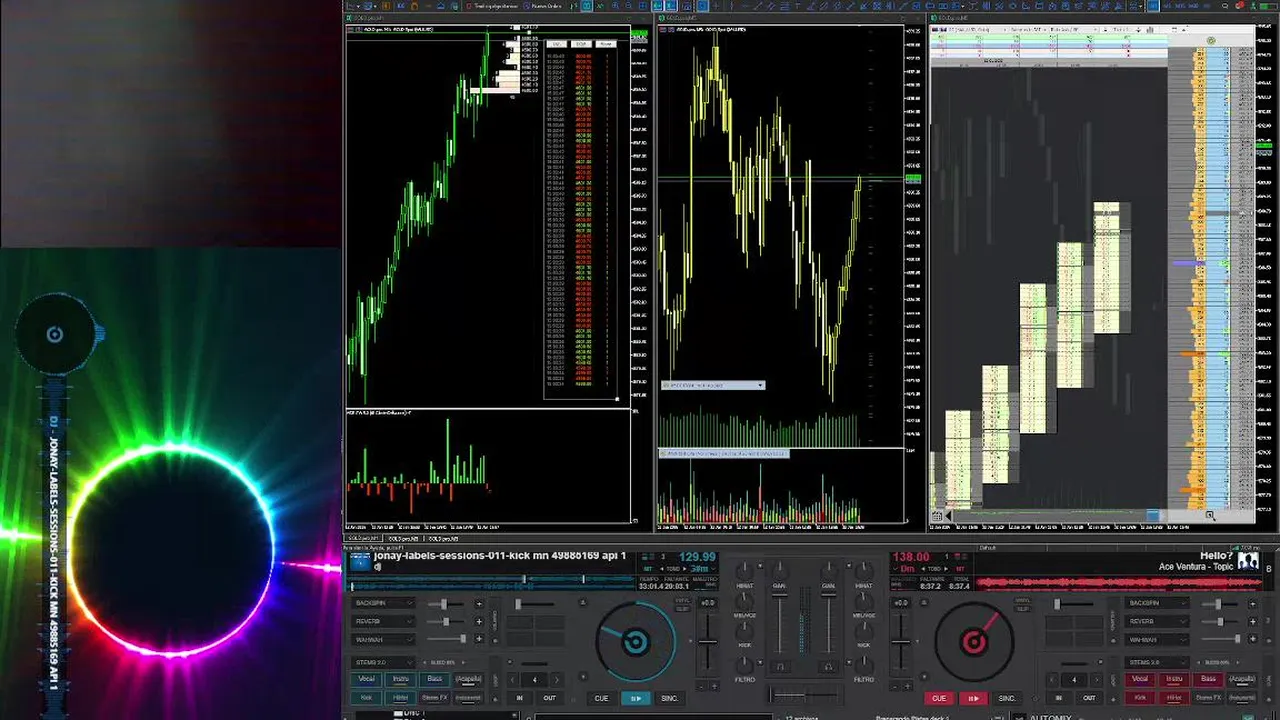Open REVERB effect dropdown on left deck
This screenshot has height=720, width=1280.
(x=383, y=621)
